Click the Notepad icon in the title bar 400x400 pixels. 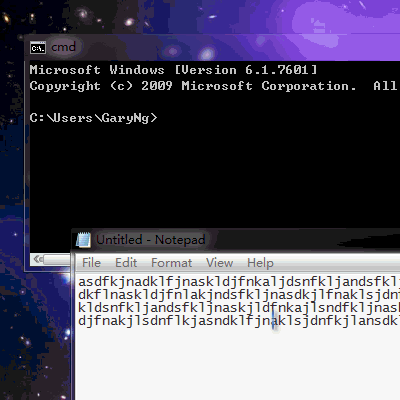click(x=83, y=240)
